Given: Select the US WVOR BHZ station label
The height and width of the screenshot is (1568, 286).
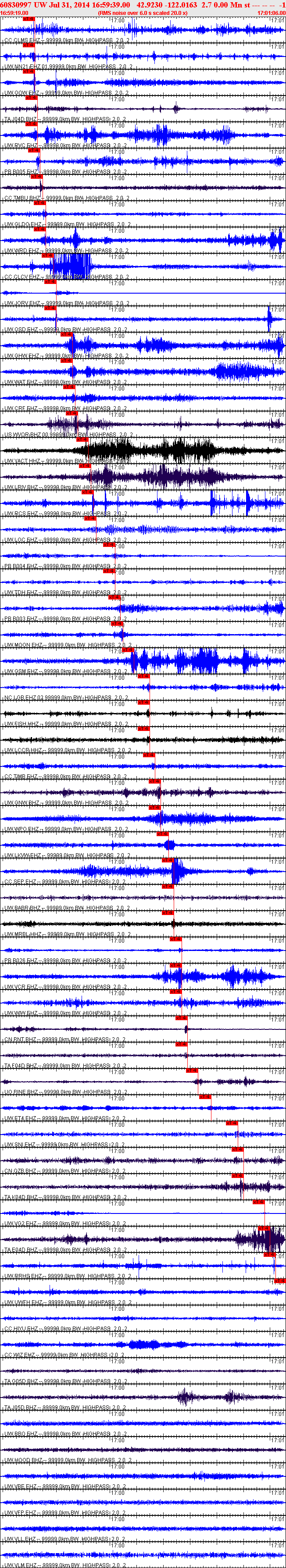Looking at the screenshot, I should pyautogui.click(x=68, y=435).
